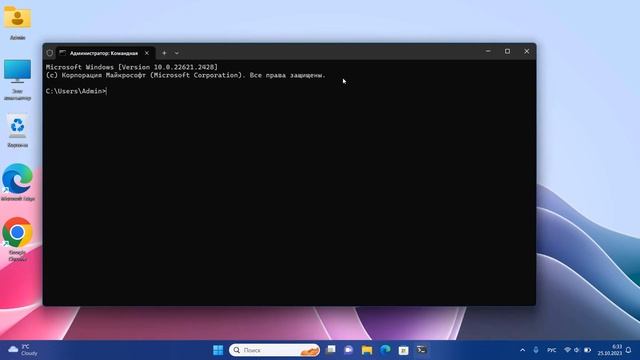Close the terminal window
Viewport: 640px width, 360px height.
coord(527,51)
